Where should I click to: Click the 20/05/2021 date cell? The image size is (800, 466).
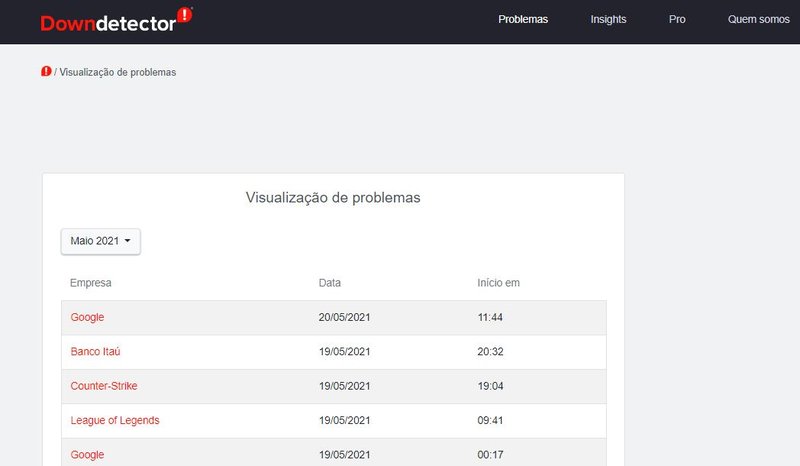coord(344,317)
